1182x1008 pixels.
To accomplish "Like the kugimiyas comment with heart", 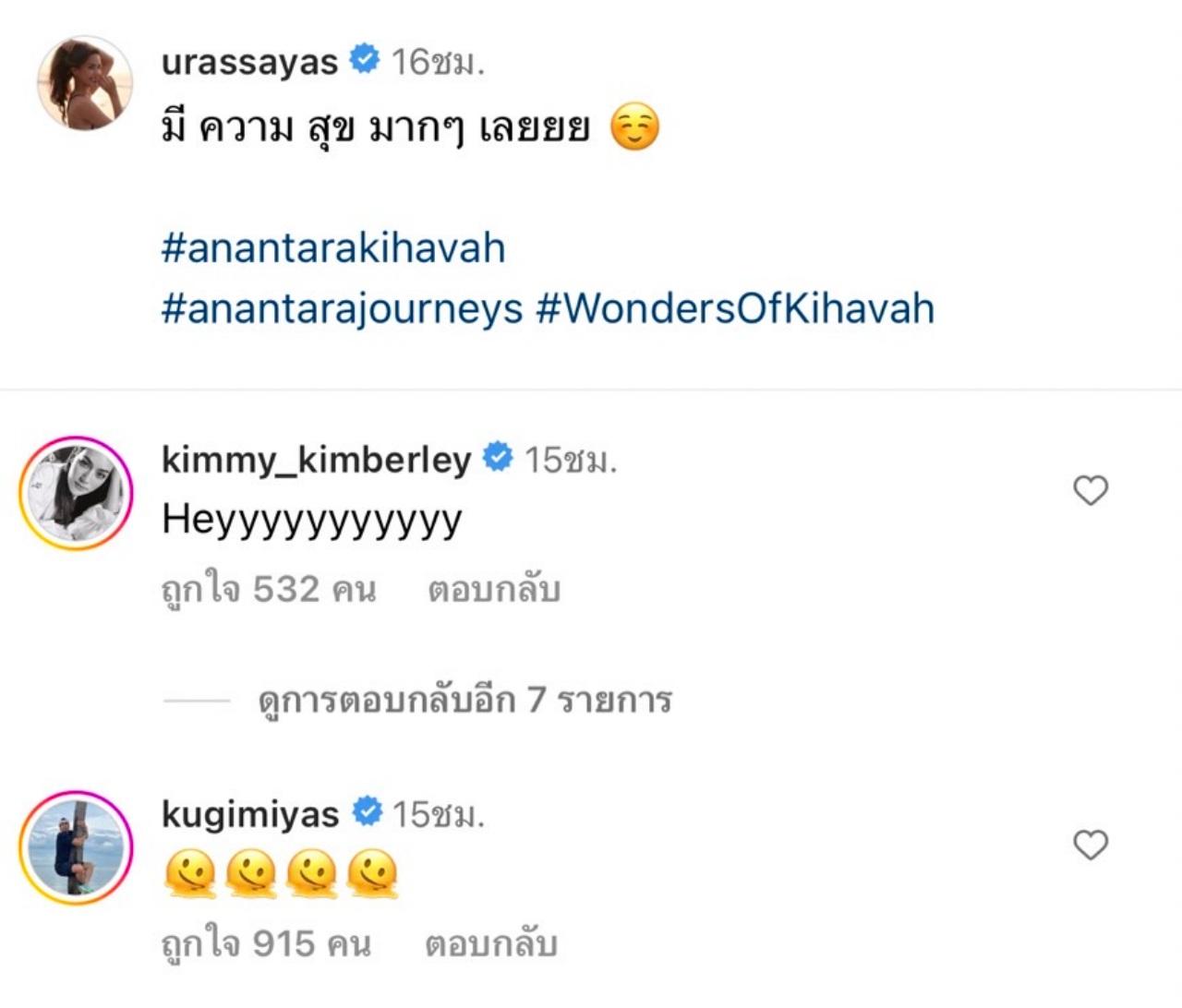I will (x=1090, y=845).
